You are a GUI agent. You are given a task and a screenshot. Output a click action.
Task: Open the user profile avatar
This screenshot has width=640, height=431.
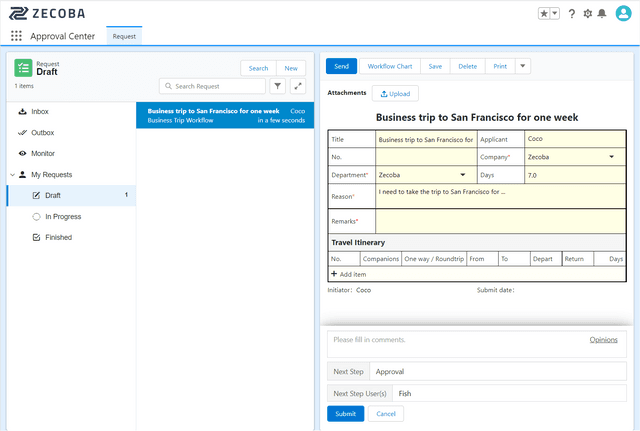[x=624, y=14]
